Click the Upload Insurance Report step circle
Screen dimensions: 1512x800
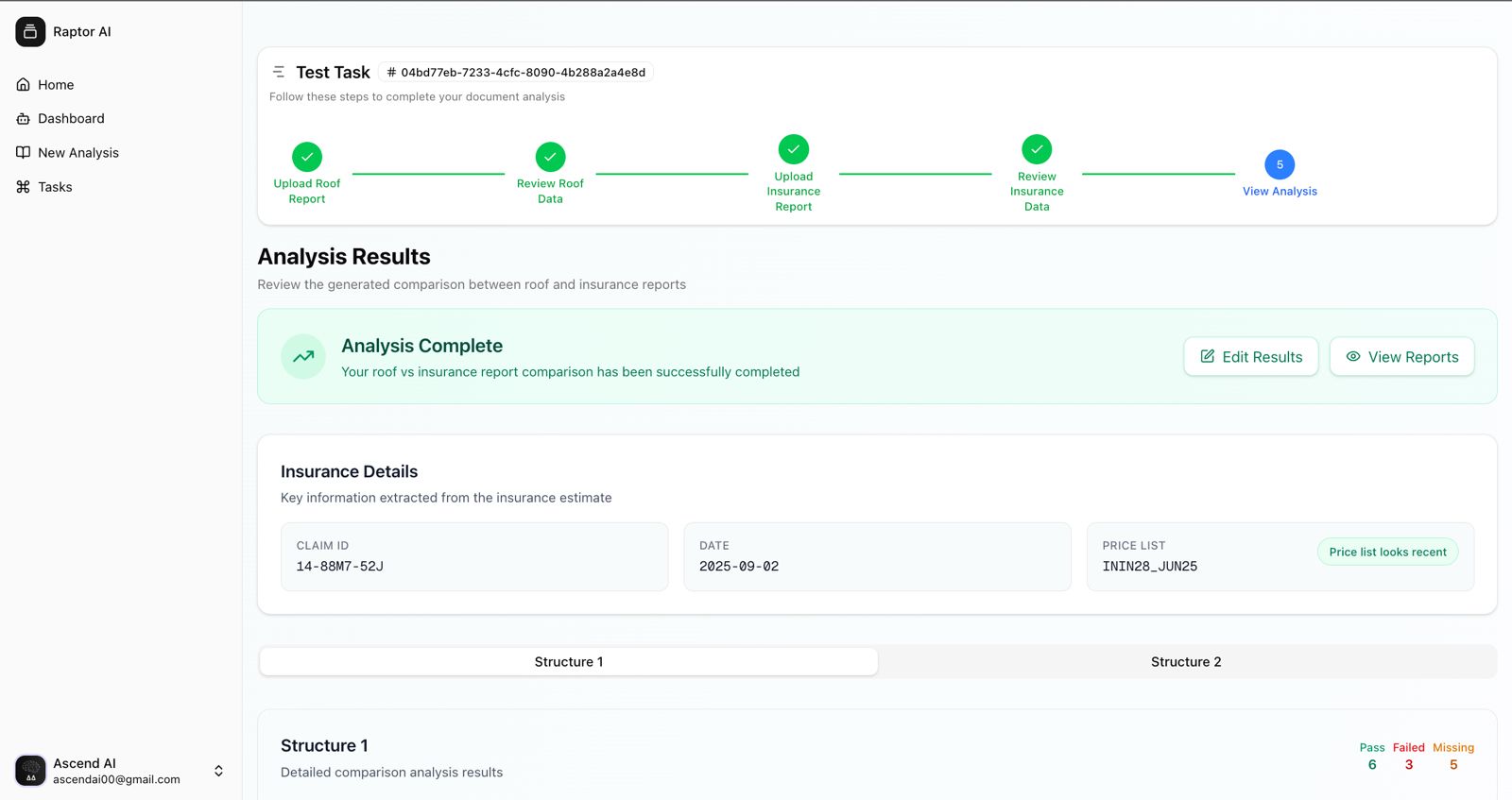point(794,149)
